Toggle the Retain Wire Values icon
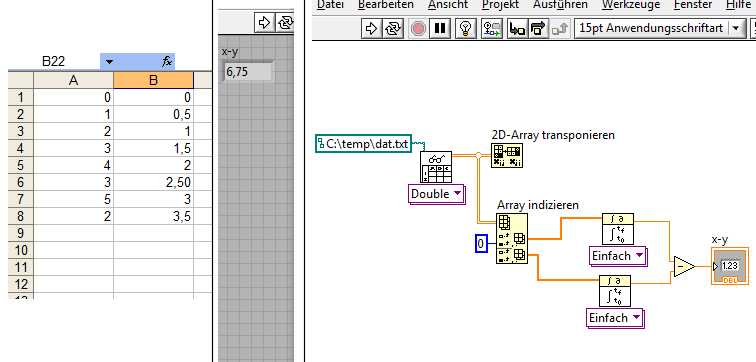 pyautogui.click(x=493, y=28)
